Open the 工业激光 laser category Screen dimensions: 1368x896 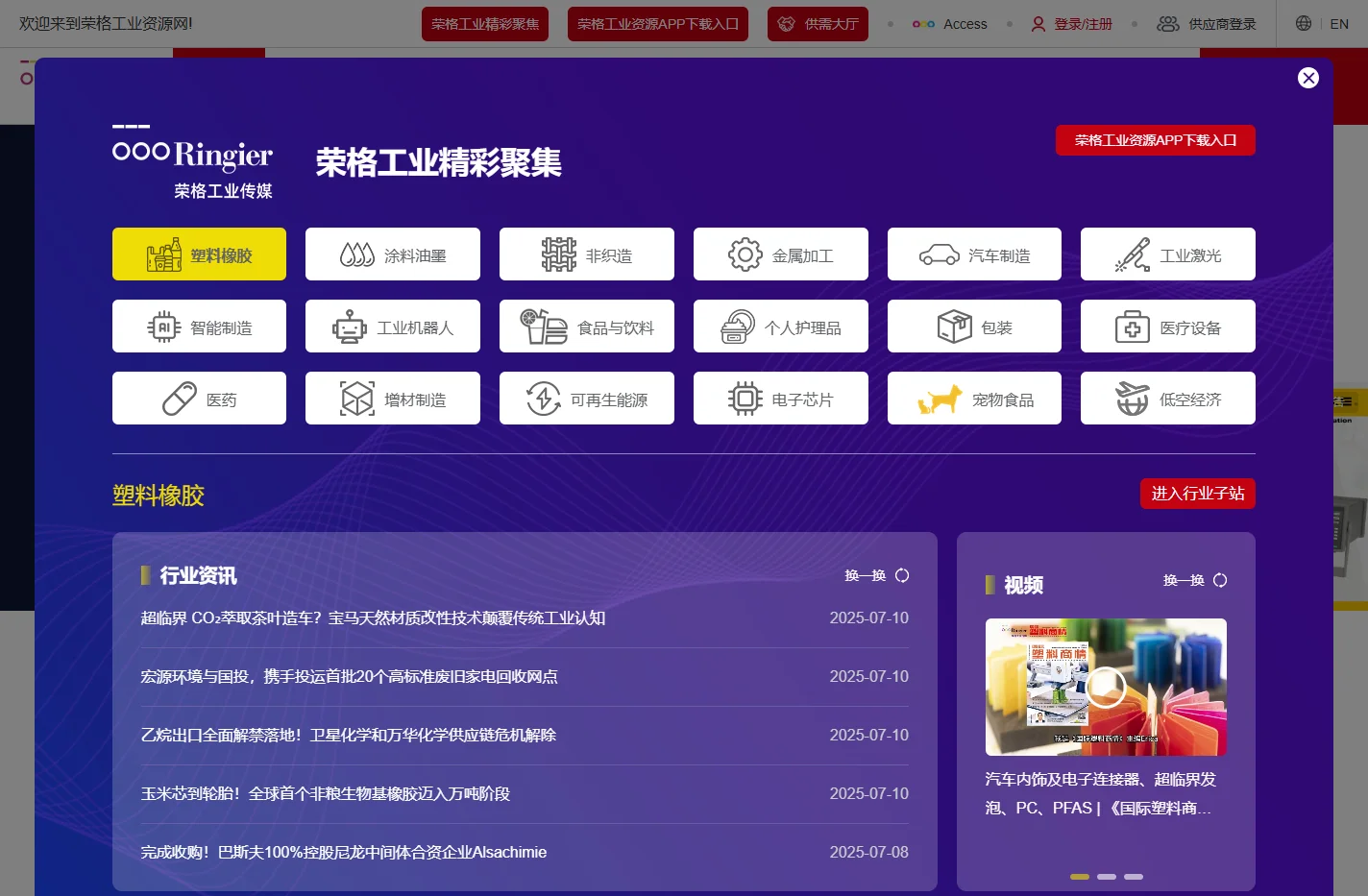pyautogui.click(x=1168, y=254)
